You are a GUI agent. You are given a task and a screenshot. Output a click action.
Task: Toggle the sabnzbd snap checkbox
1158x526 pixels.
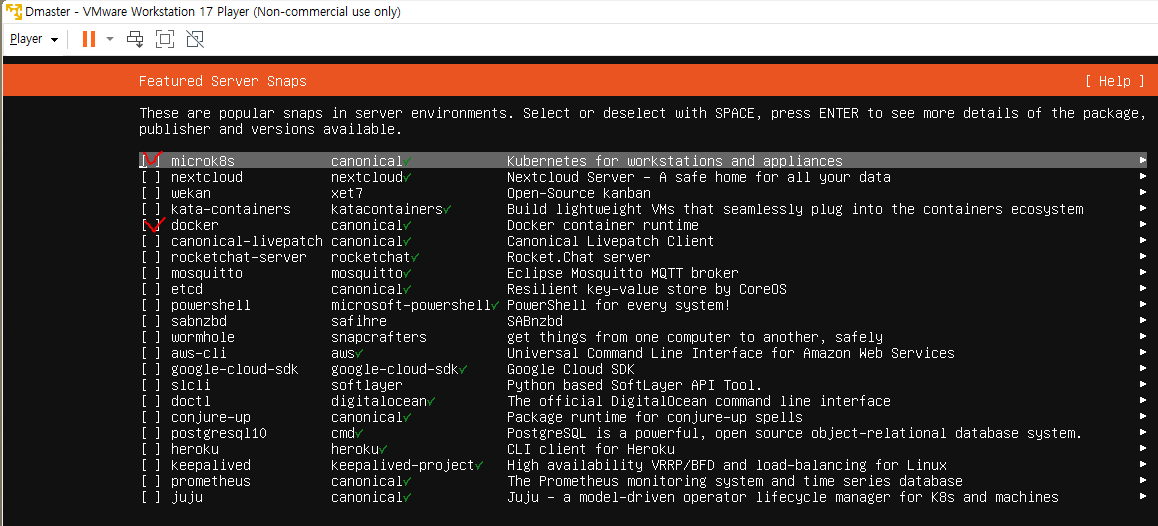(151, 321)
